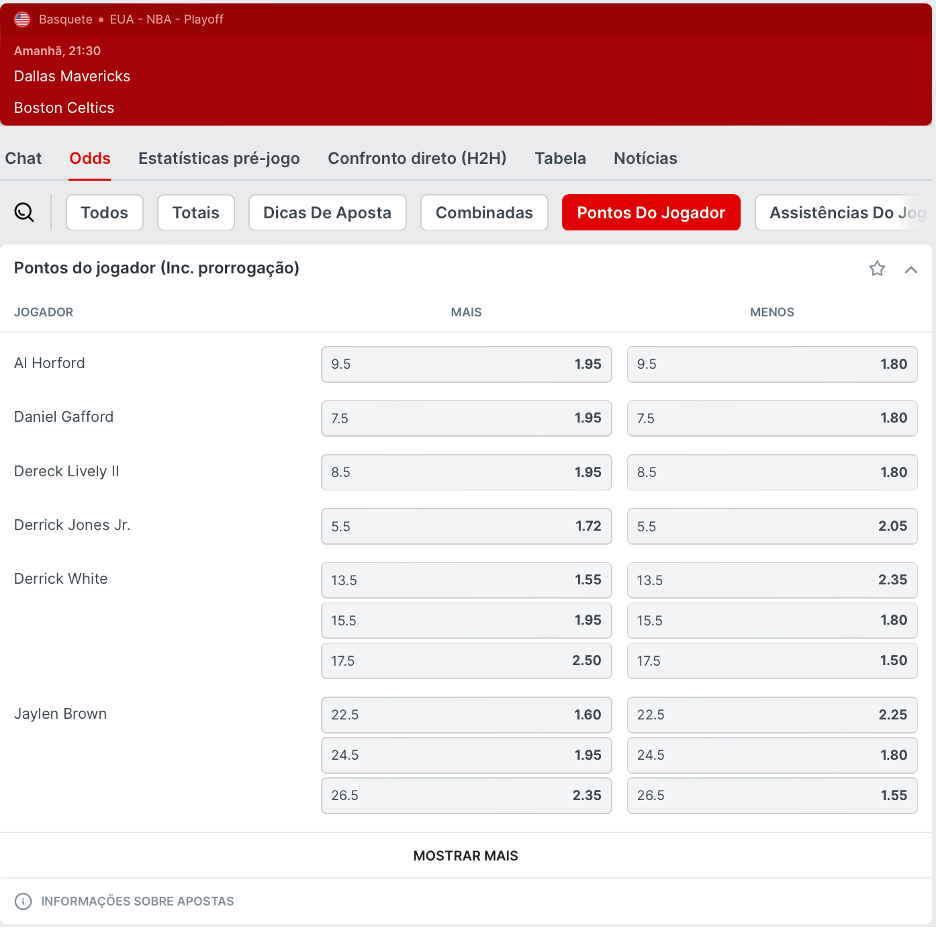Click the match time Amanhã, 21:30
This screenshot has width=936, height=928.
click(57, 51)
